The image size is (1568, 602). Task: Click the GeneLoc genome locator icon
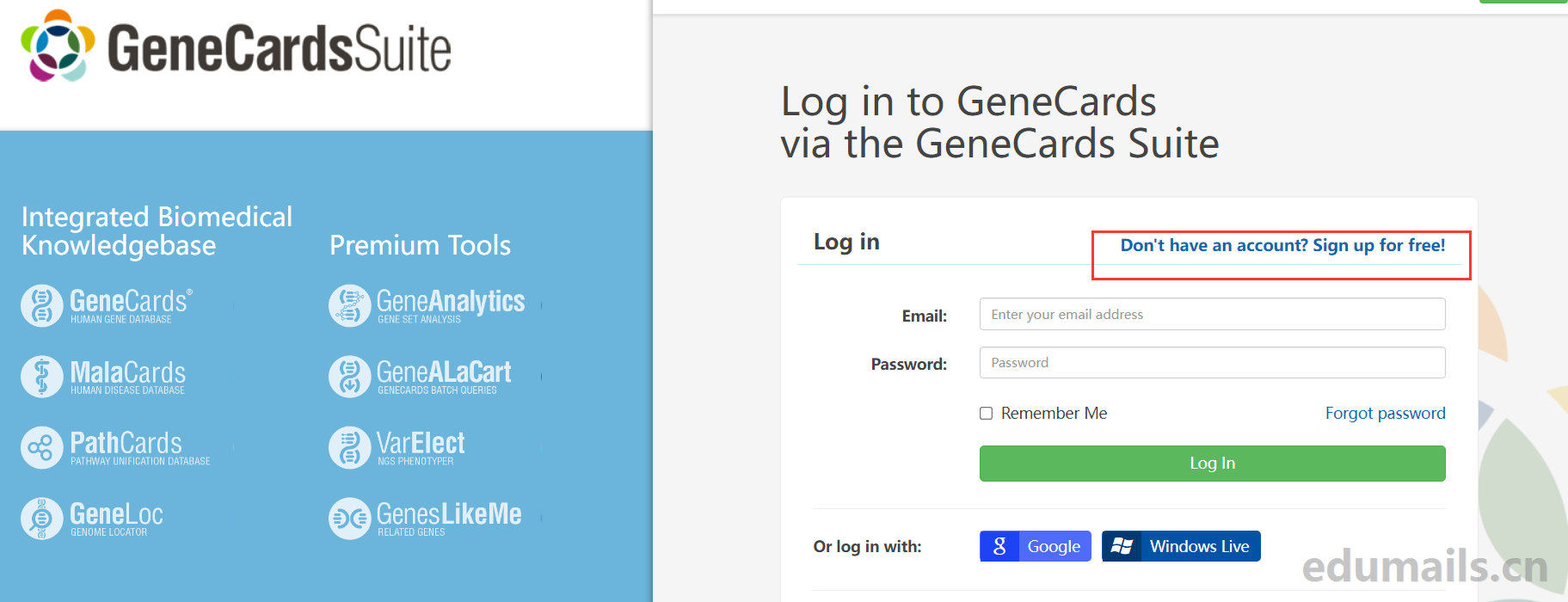click(x=42, y=519)
